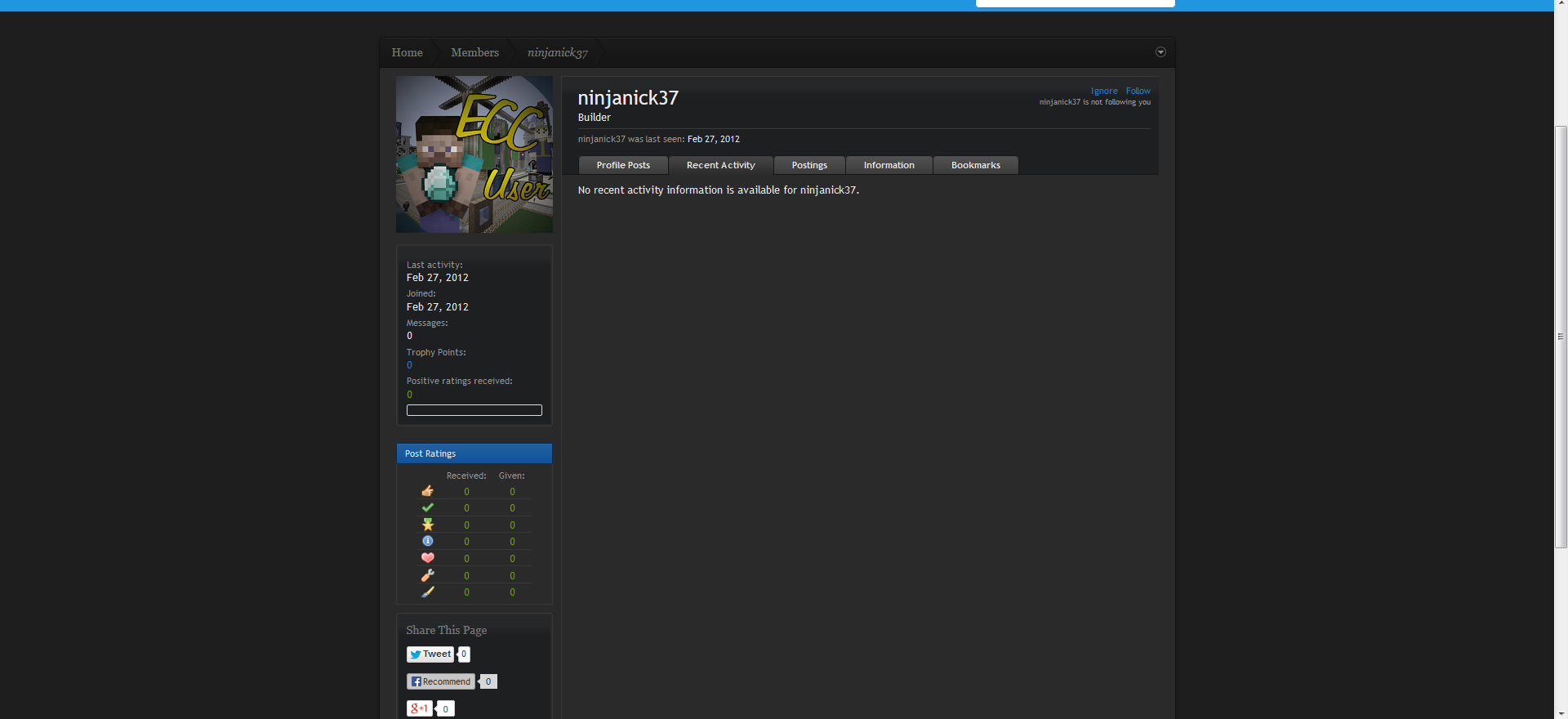
Task: Click the 'Messages:' label
Action: tap(427, 324)
